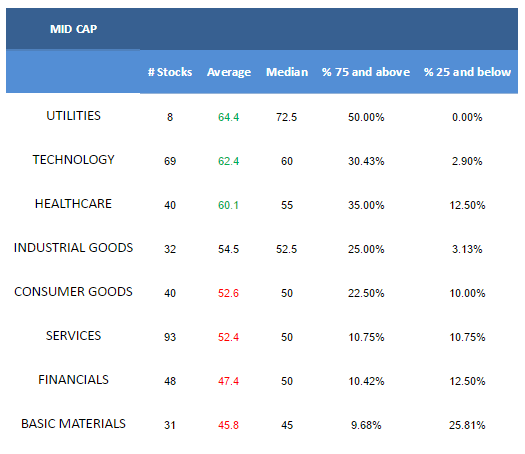Screen dimensions: 525x454
Task: Click the 93 stocks cell for Services
Action: [x=170, y=337]
